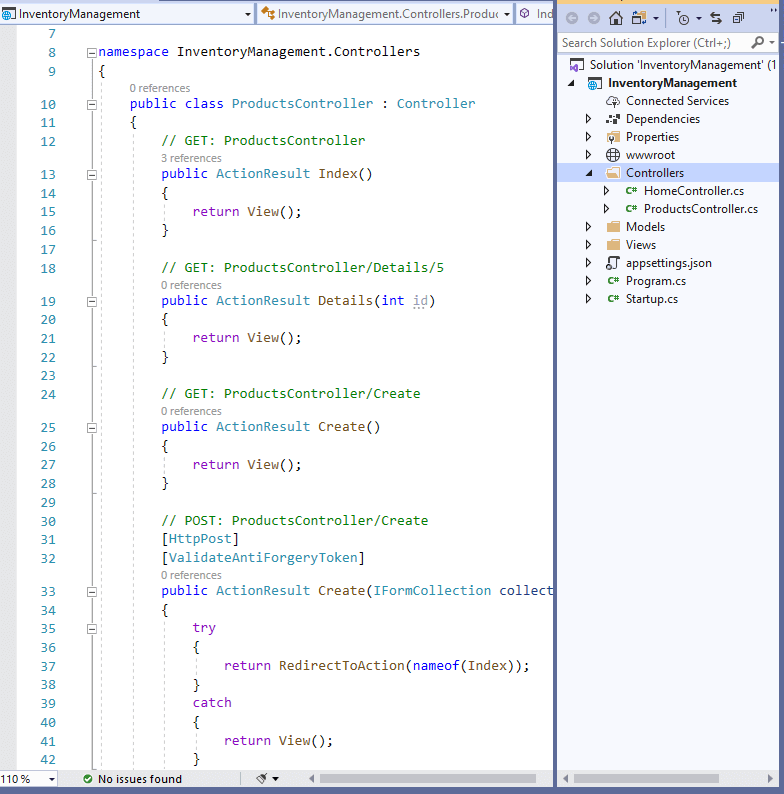Click the Collapse All icon in Solution Explorer
784x794 pixels.
click(739, 18)
